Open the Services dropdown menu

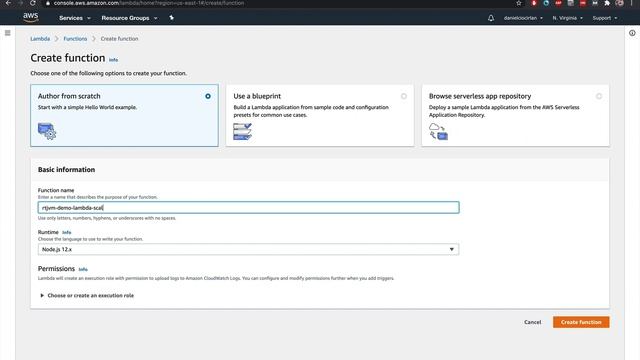[75, 18]
